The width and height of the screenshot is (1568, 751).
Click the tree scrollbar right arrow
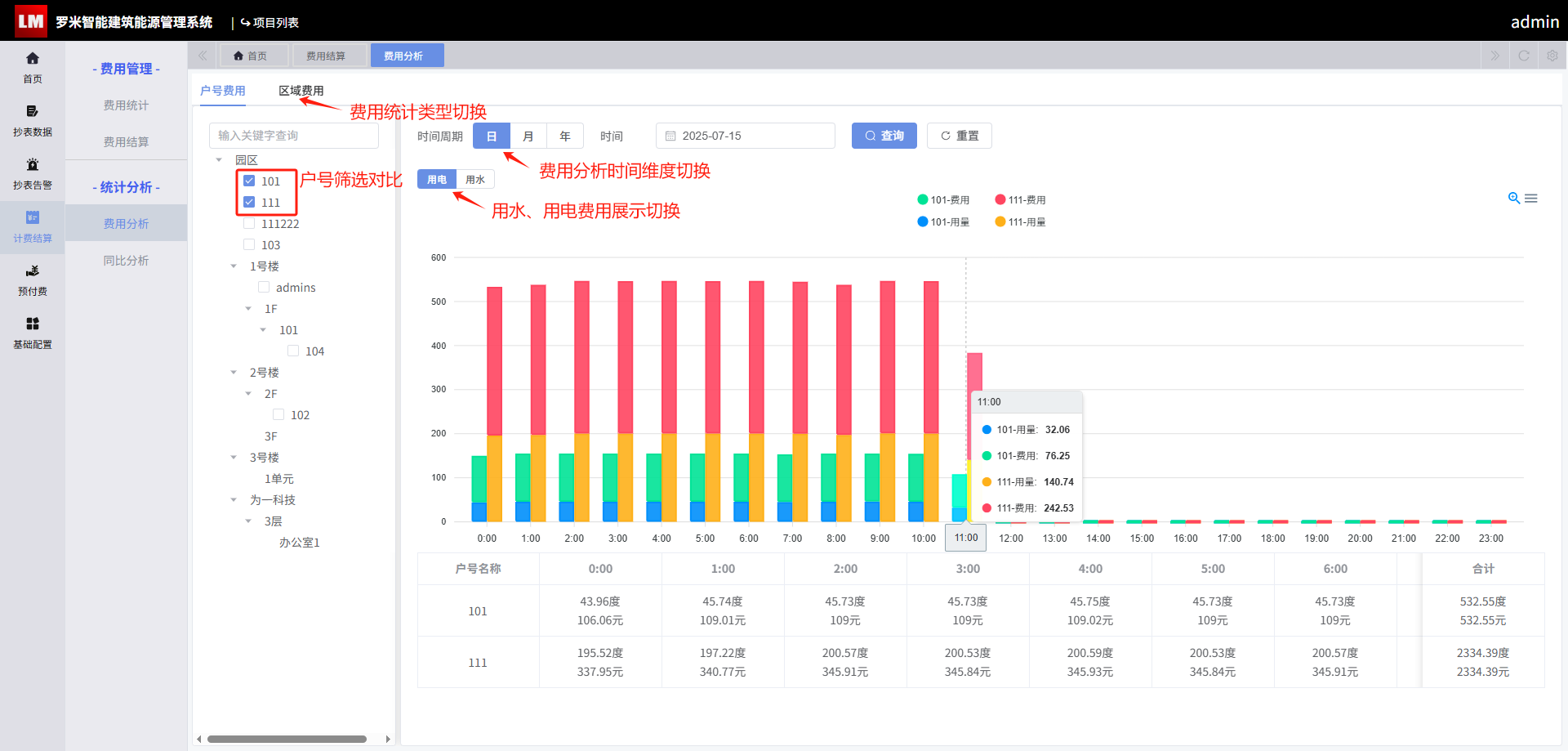[388, 739]
